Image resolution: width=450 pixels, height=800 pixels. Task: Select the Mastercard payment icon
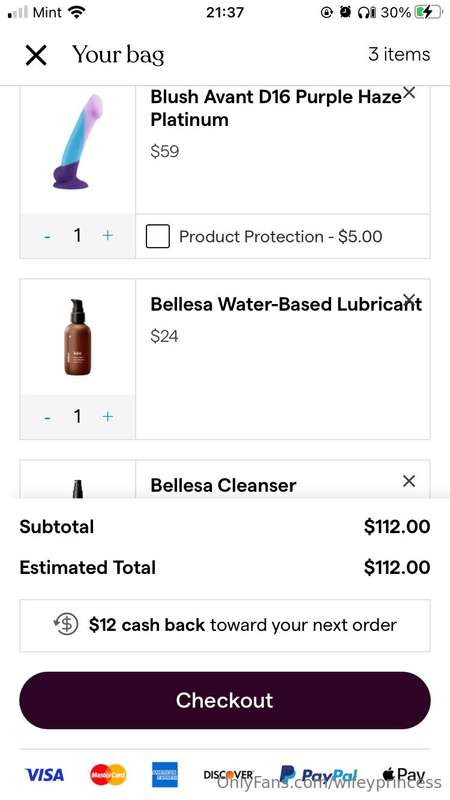(108, 774)
